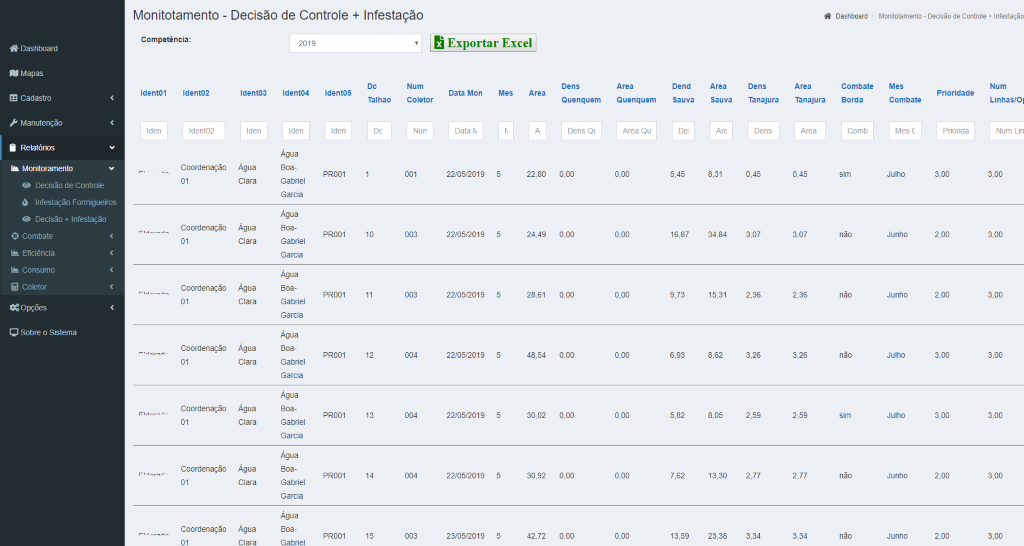Sort by the Data Mon column header
The height and width of the screenshot is (546, 1024).
[x=465, y=93]
